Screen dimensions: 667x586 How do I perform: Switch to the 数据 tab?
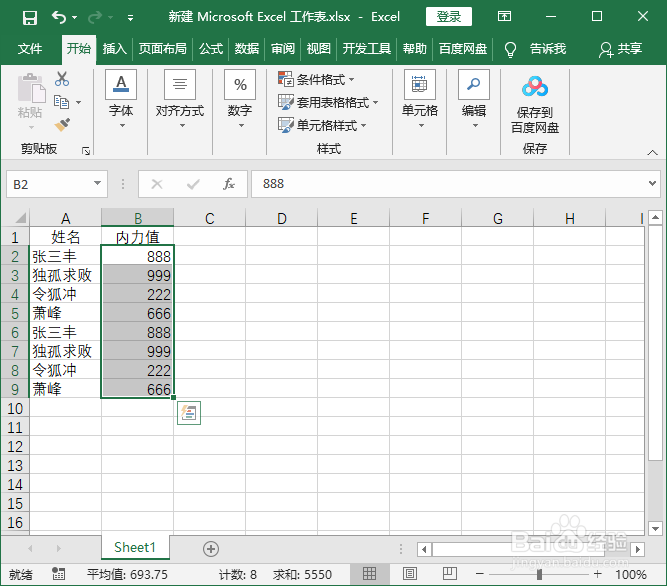pyautogui.click(x=247, y=48)
